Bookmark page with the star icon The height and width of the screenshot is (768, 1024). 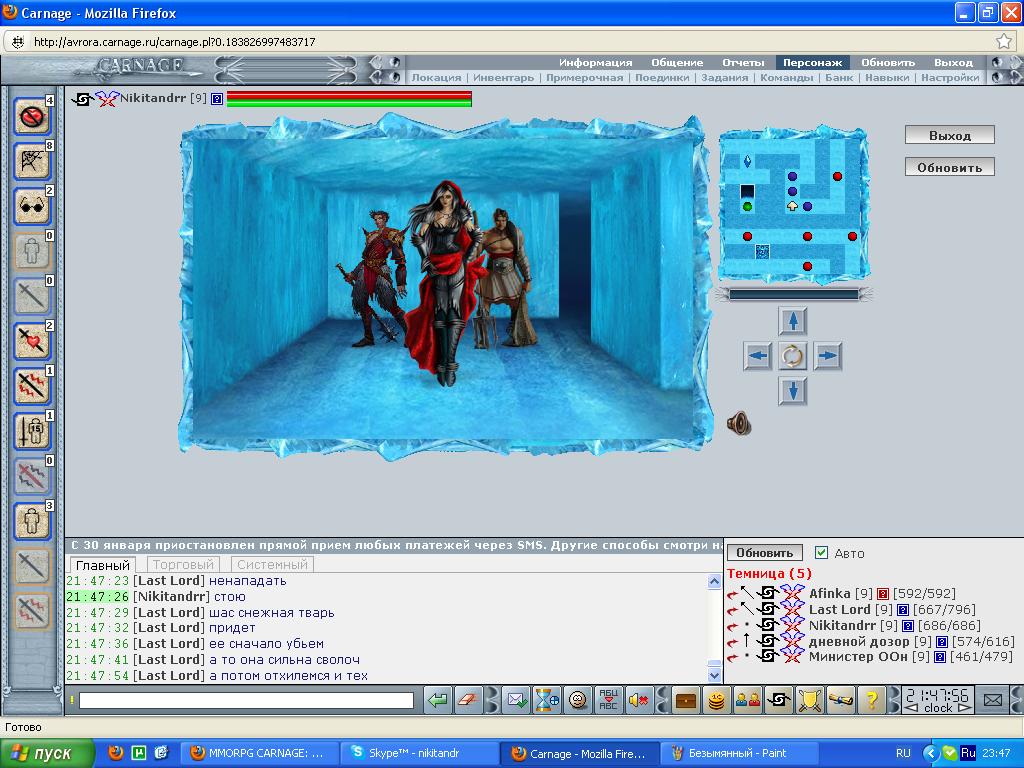(1004, 42)
